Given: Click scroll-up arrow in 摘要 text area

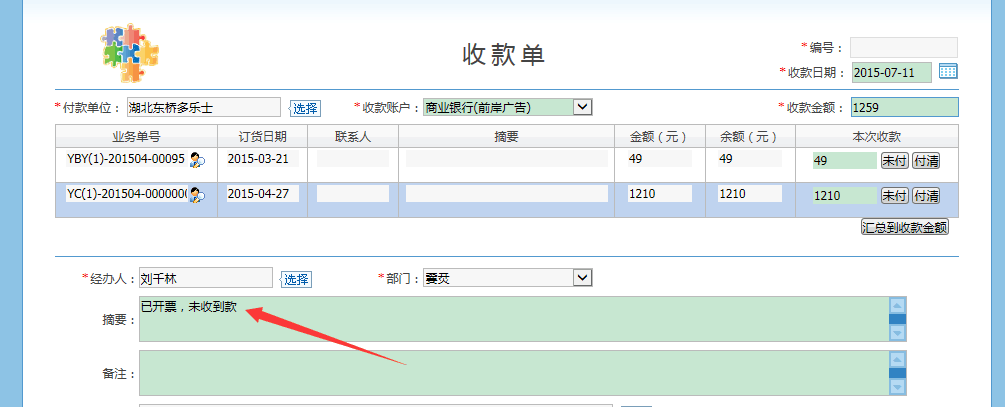Looking at the screenshot, I should (897, 305).
